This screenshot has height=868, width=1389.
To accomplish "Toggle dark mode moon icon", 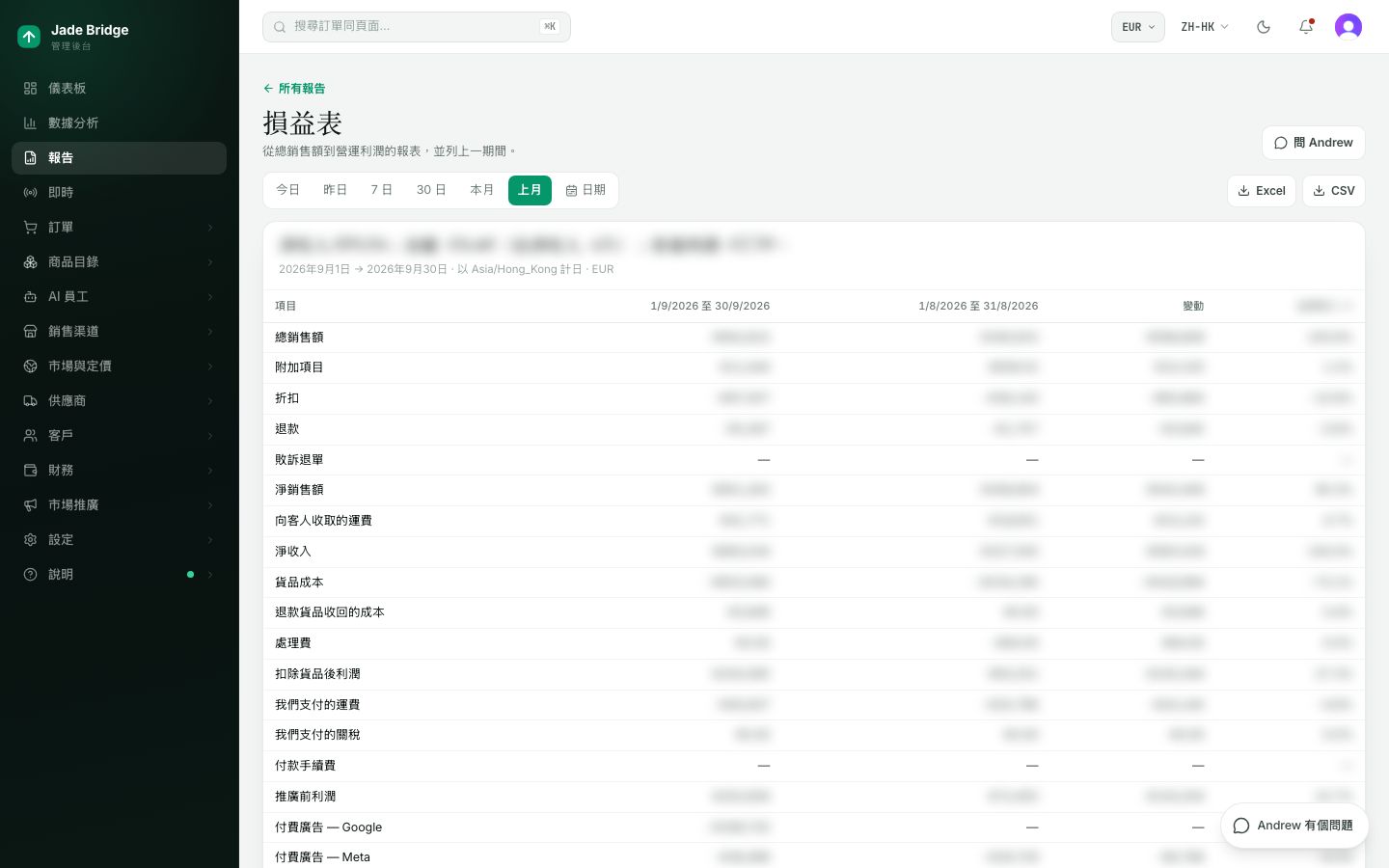I will [x=1264, y=27].
